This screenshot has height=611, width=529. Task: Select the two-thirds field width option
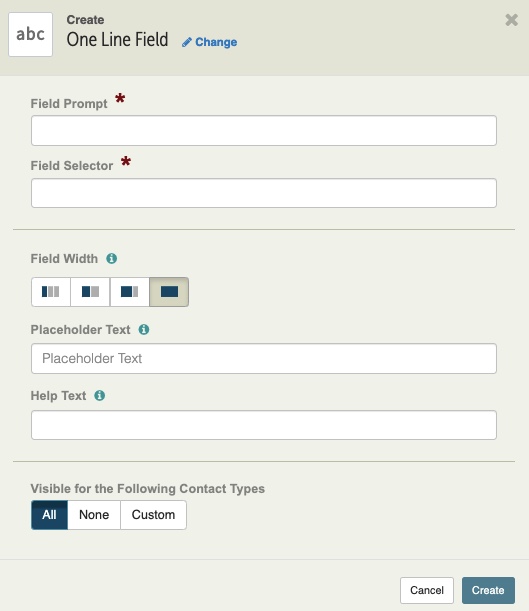(130, 292)
